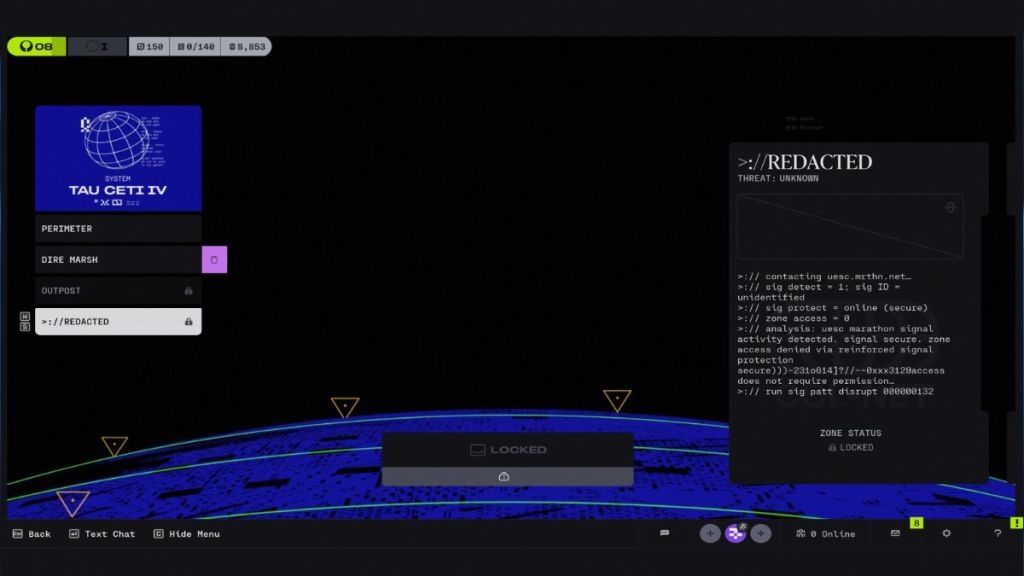Toggle the purple marker checkbox beside DIRE MARSH

coord(213,259)
